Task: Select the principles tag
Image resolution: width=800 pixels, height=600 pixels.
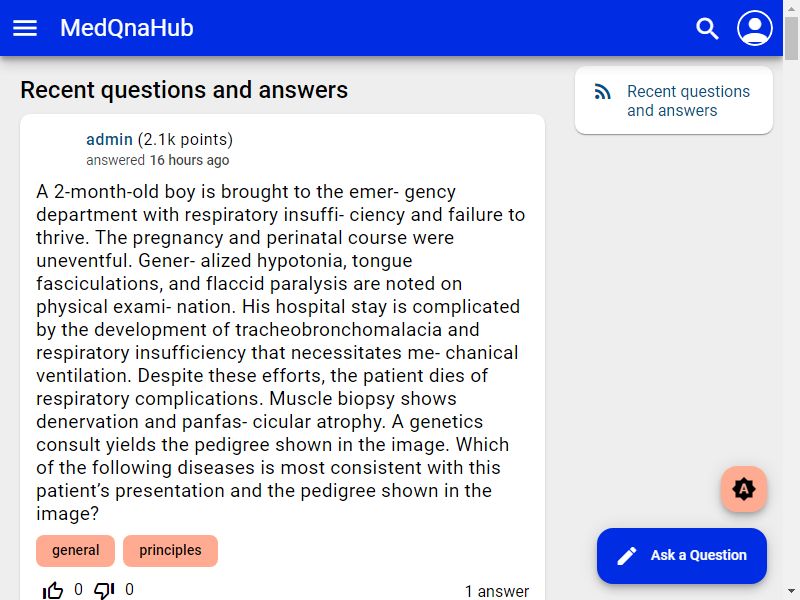Action: click(170, 551)
